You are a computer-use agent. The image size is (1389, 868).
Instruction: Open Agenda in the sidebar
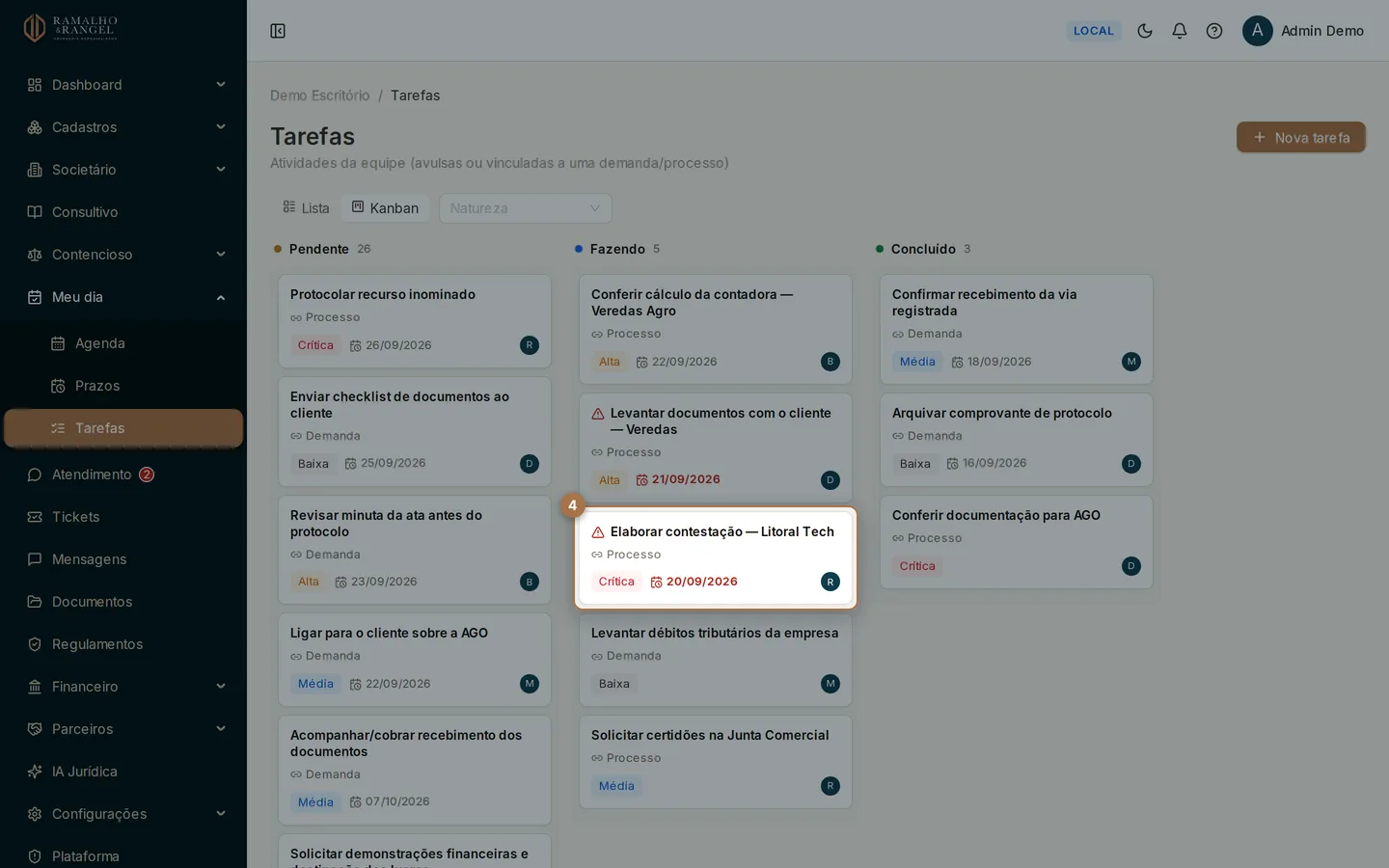coord(123,343)
